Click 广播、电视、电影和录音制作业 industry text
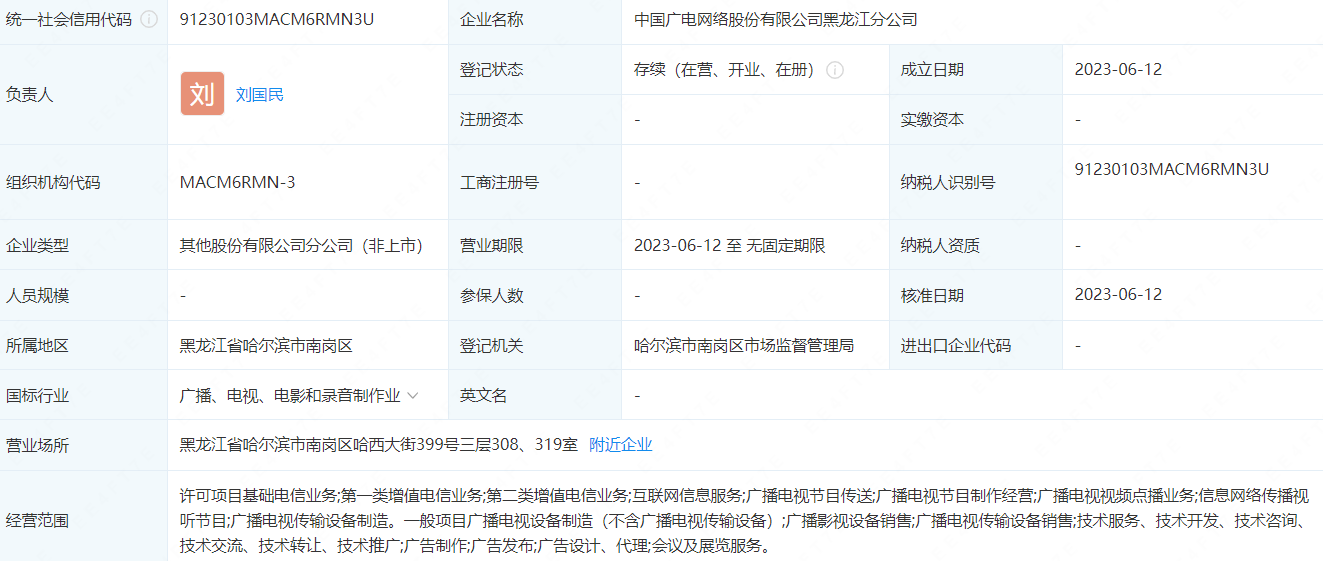Image resolution: width=1323 pixels, height=561 pixels. (290, 396)
